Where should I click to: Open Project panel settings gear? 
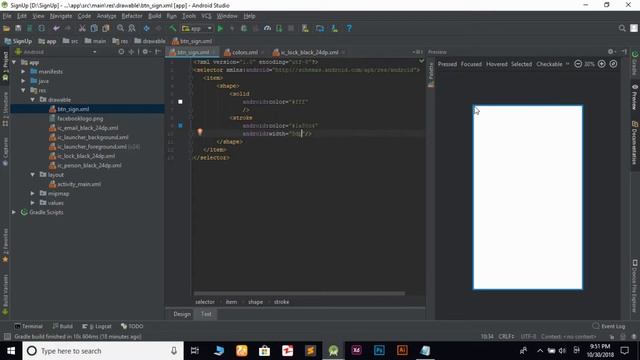(x=146, y=52)
